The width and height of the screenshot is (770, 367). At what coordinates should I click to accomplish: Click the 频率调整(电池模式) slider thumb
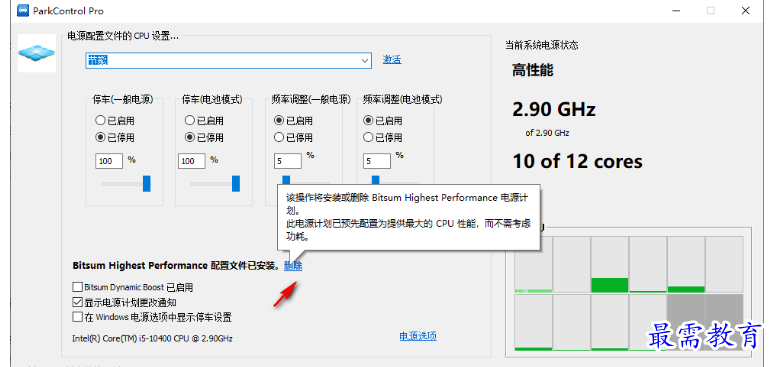tap(376, 180)
